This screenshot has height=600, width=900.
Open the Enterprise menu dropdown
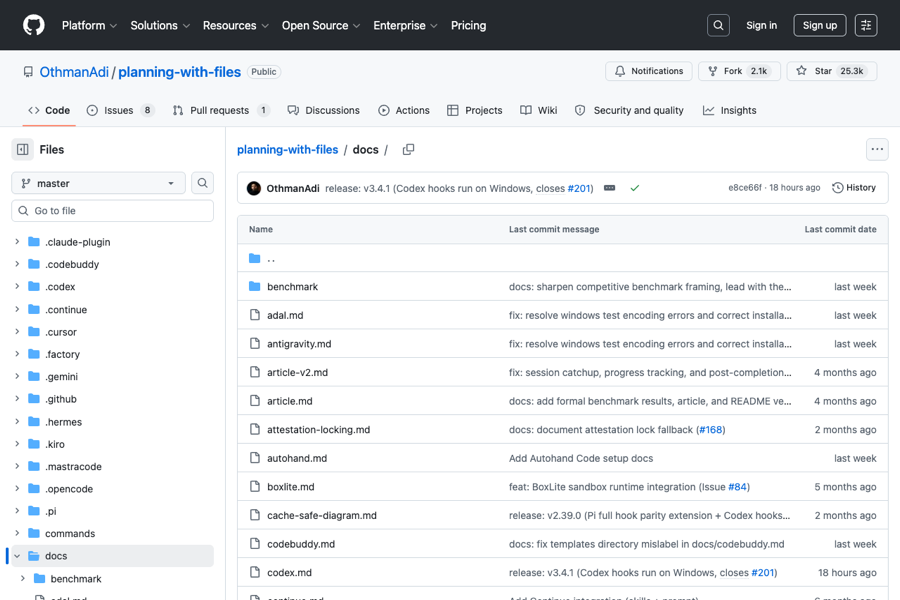(405, 25)
